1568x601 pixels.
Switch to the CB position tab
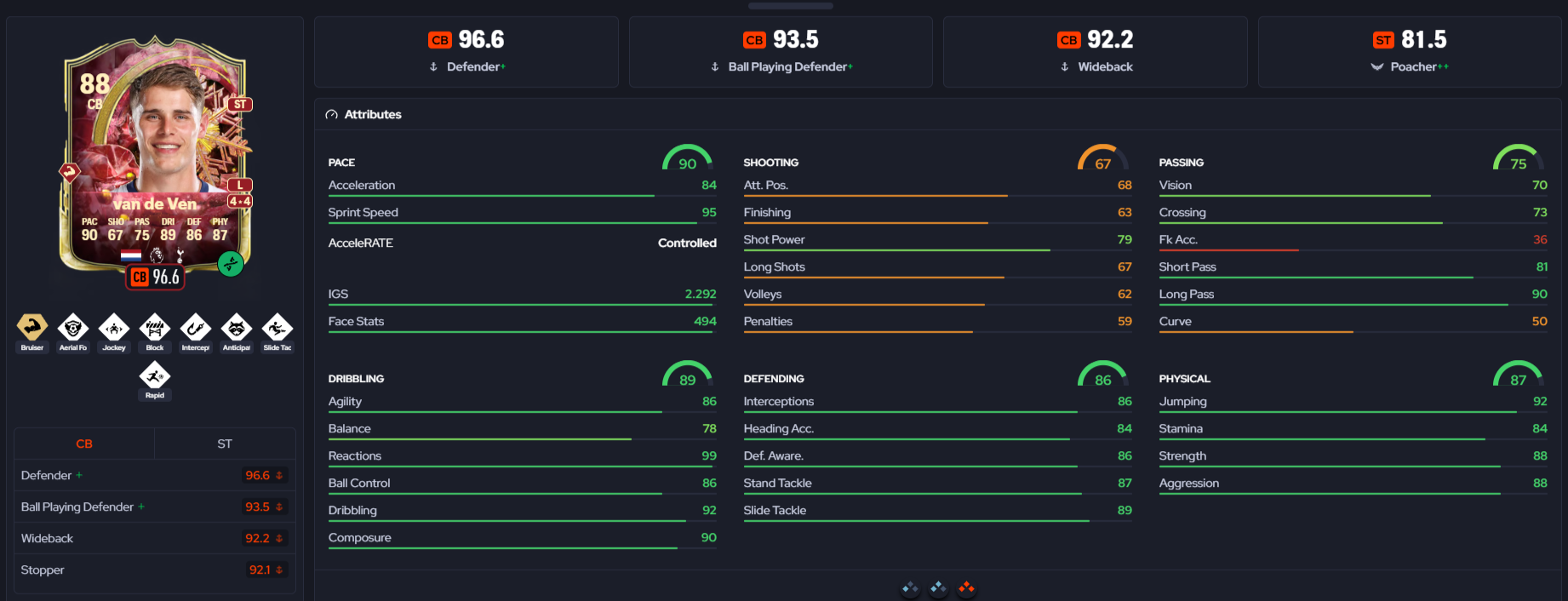click(x=84, y=444)
